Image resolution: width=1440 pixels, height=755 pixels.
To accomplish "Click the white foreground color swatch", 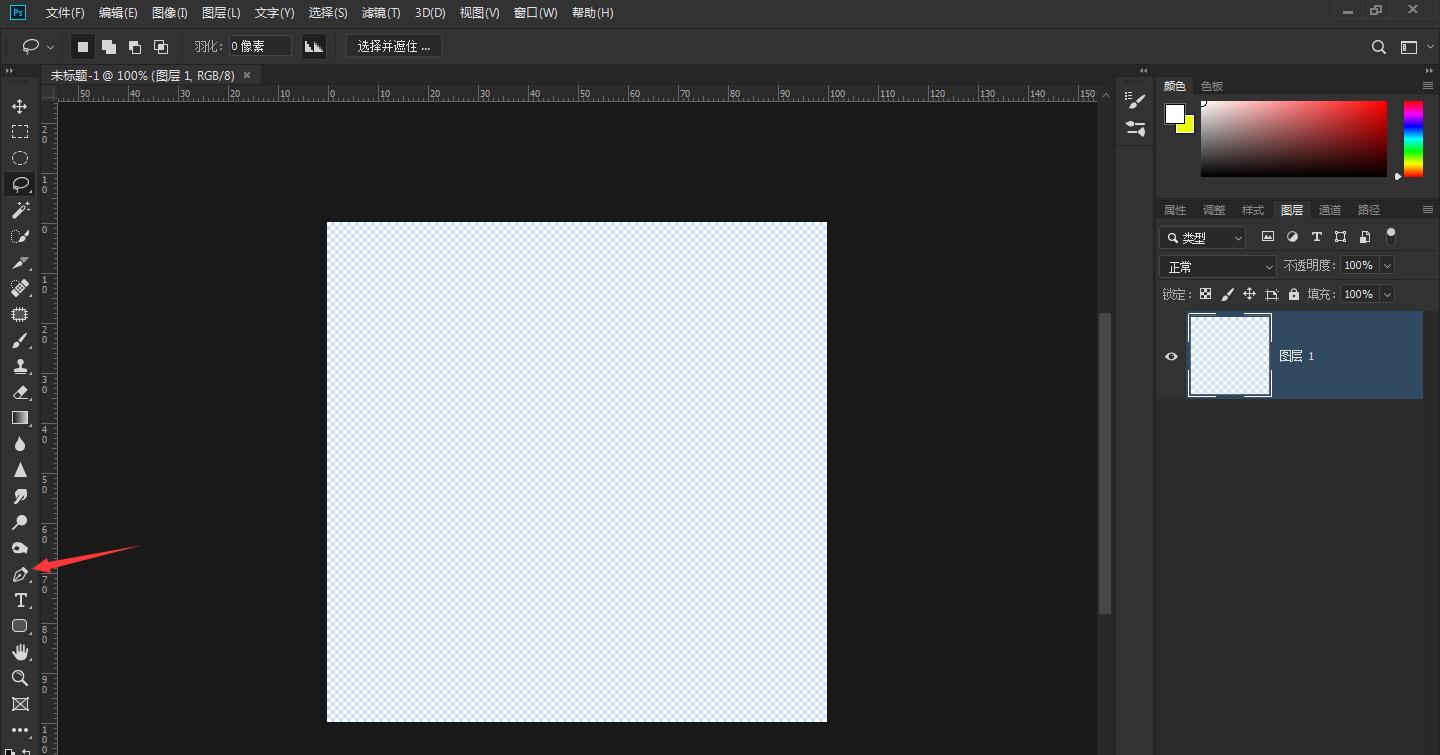I will 1174,114.
